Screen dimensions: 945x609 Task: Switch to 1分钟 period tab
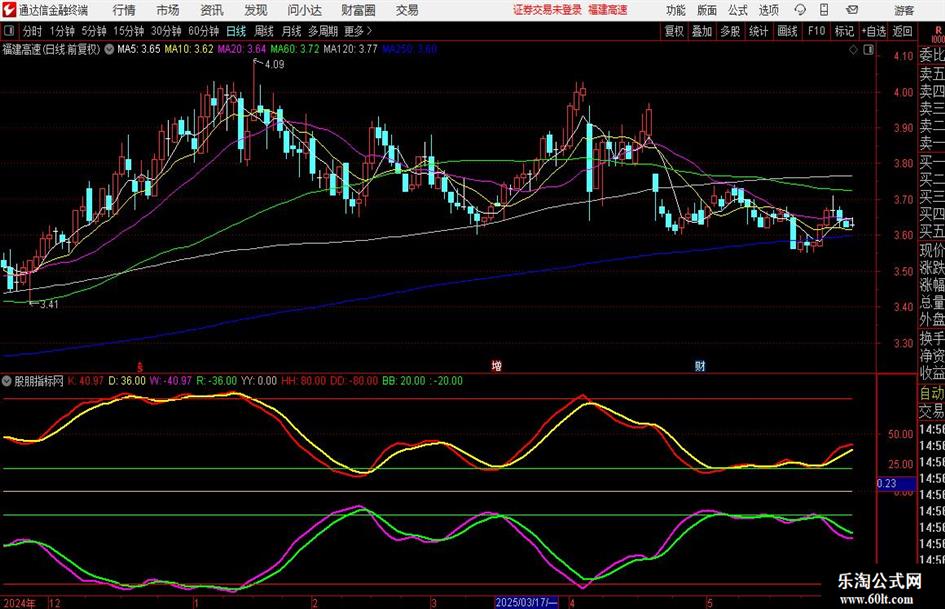click(62, 31)
